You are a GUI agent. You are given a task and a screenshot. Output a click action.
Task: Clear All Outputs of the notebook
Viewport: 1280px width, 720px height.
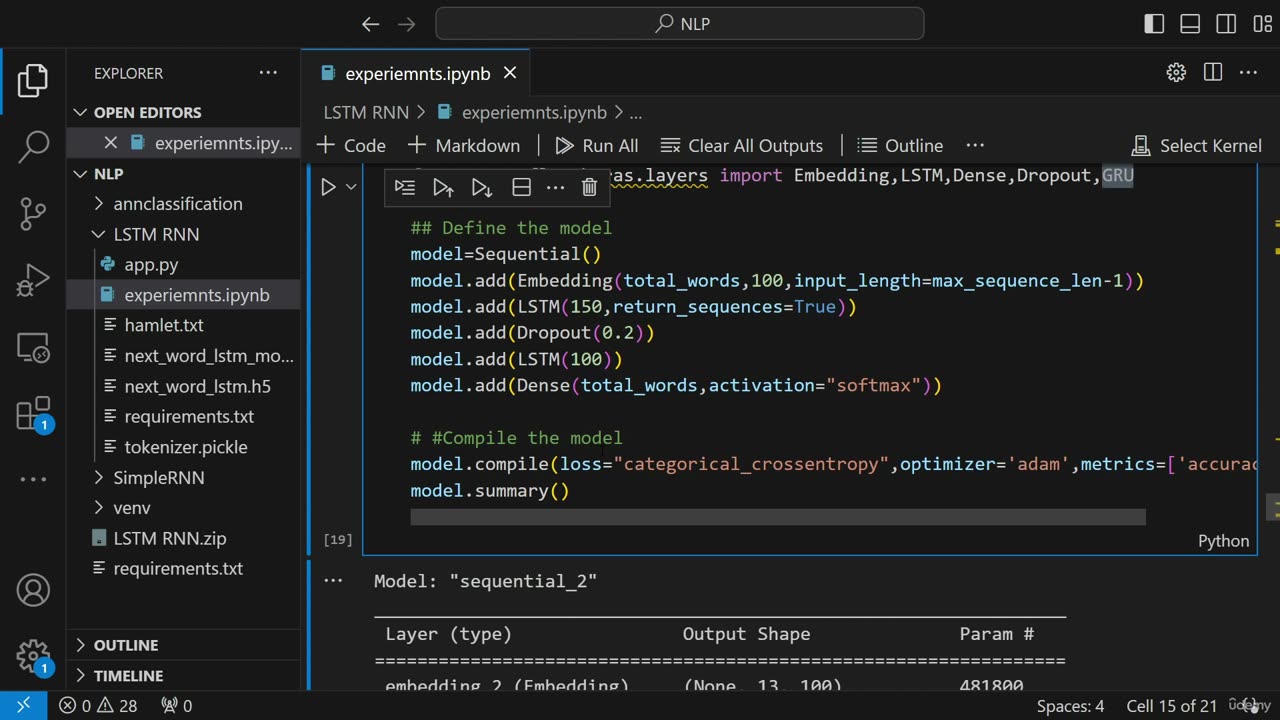pos(742,145)
